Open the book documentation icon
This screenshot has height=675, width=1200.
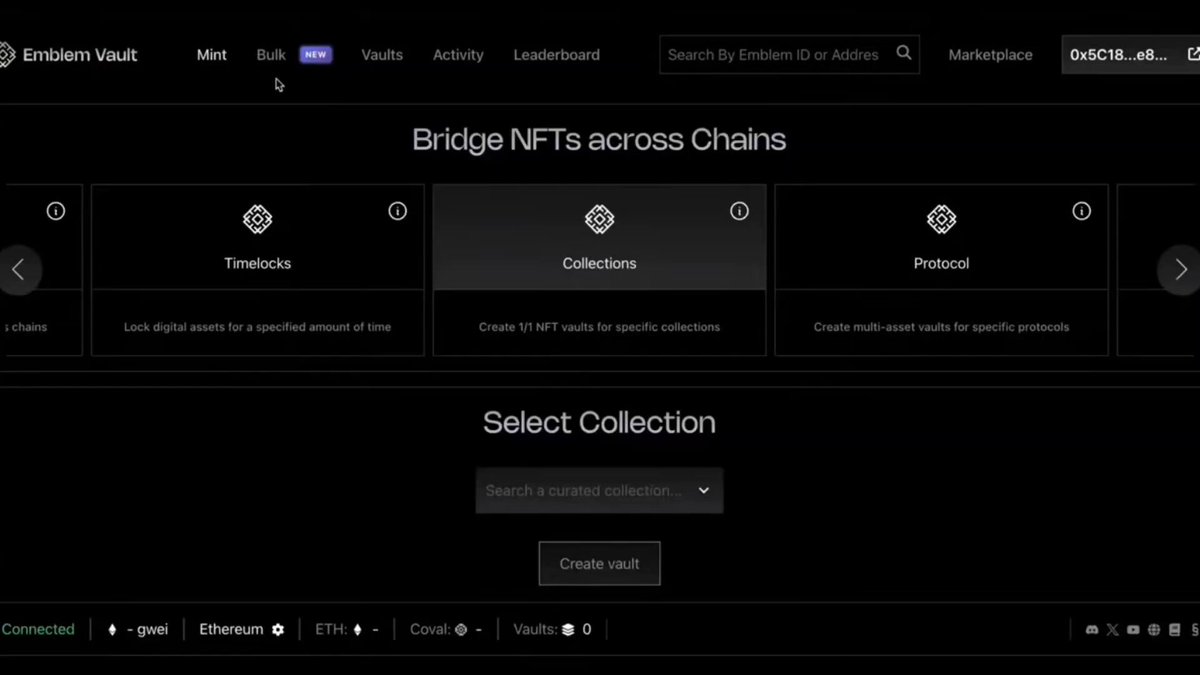pos(1174,630)
